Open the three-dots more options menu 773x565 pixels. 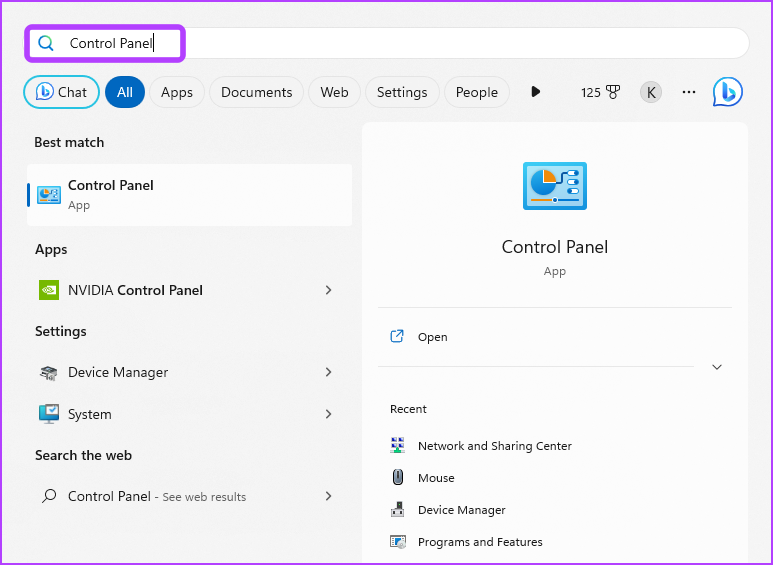(689, 92)
